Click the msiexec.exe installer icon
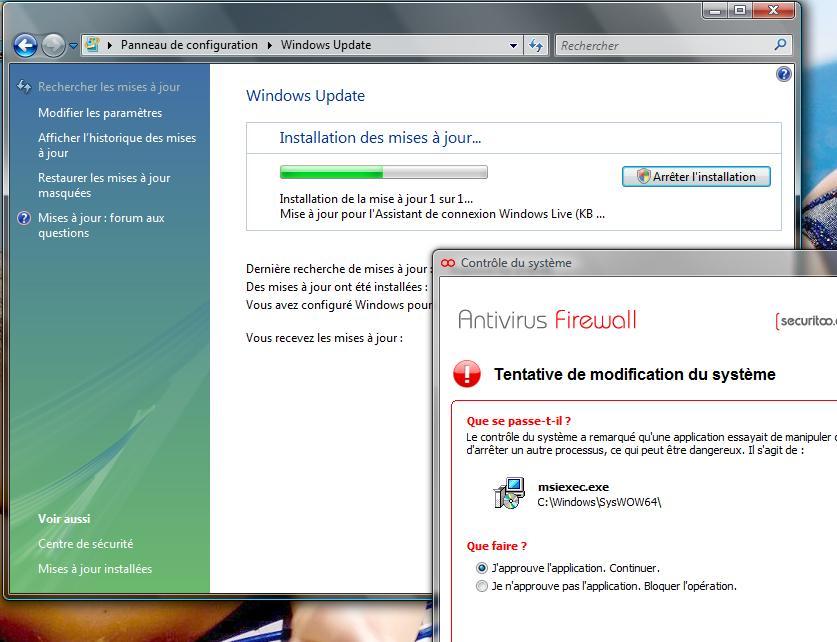This screenshot has width=837, height=642. 509,493
